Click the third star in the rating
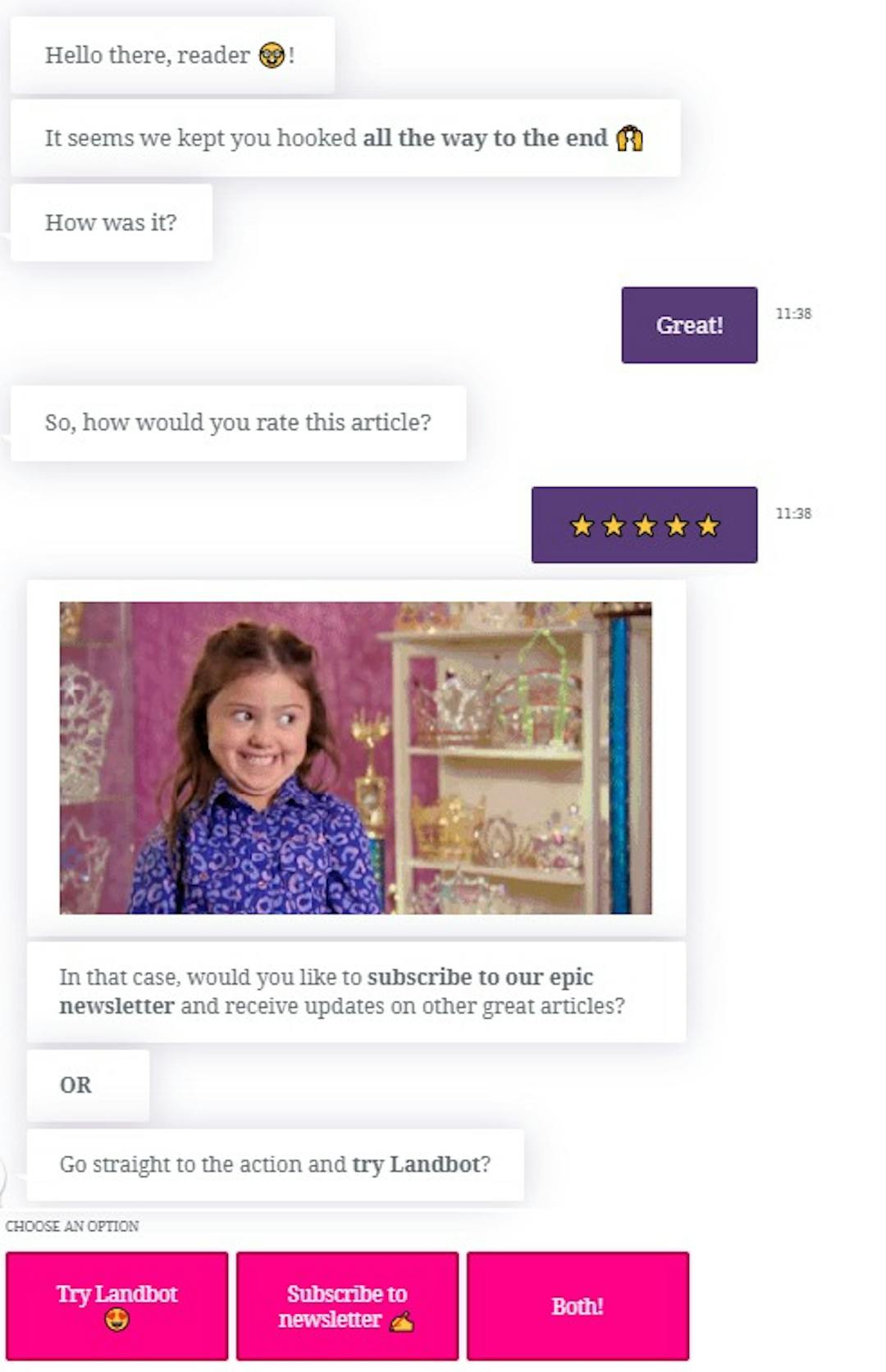The width and height of the screenshot is (886, 1372). 645,526
